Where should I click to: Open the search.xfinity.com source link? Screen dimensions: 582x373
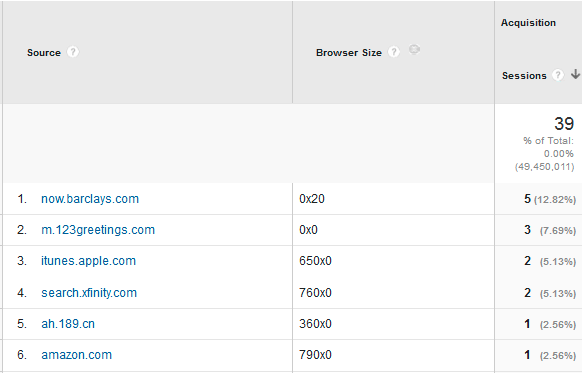click(89, 293)
